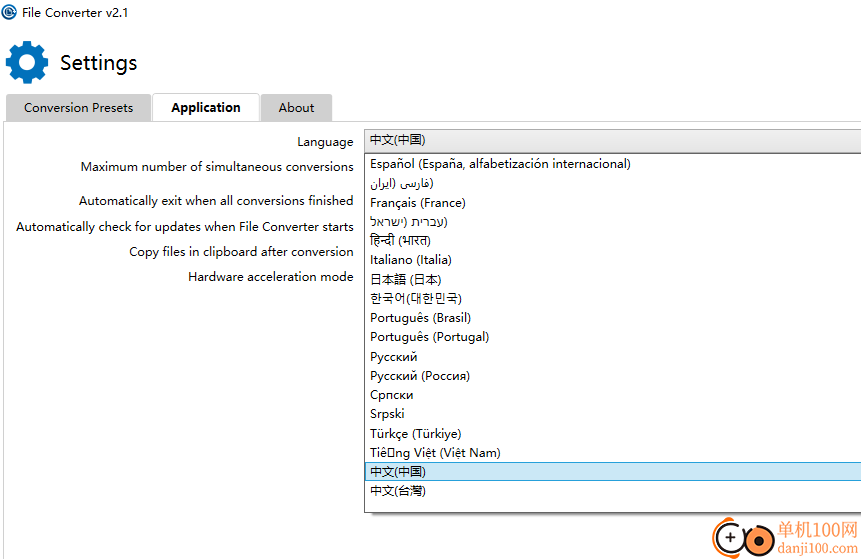Click Hardware acceleration mode label
The image size is (861, 559).
click(x=271, y=276)
